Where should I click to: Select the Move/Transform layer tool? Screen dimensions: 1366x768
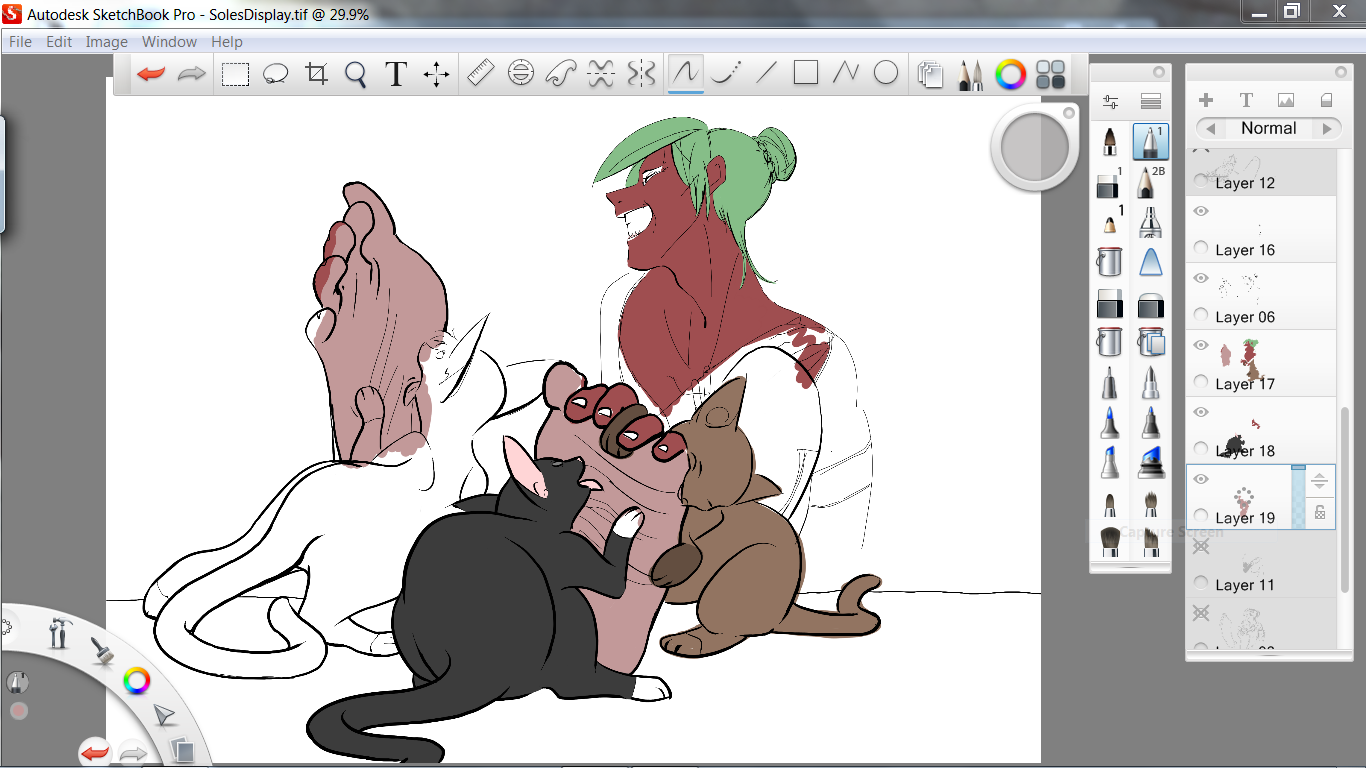coord(436,74)
